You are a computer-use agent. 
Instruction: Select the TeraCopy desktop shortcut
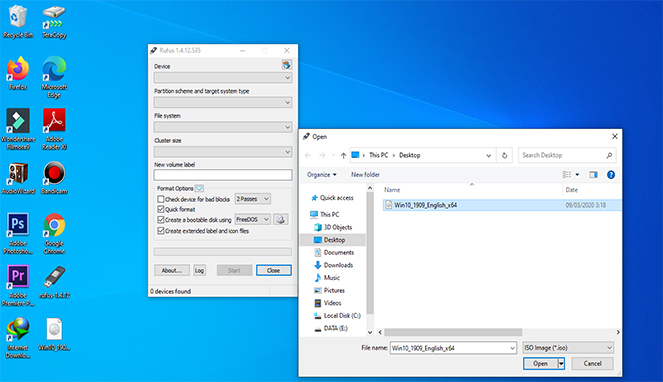tap(54, 22)
